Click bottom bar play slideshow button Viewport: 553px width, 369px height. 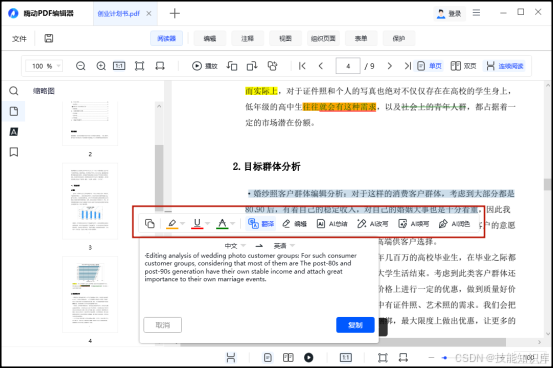[309, 358]
